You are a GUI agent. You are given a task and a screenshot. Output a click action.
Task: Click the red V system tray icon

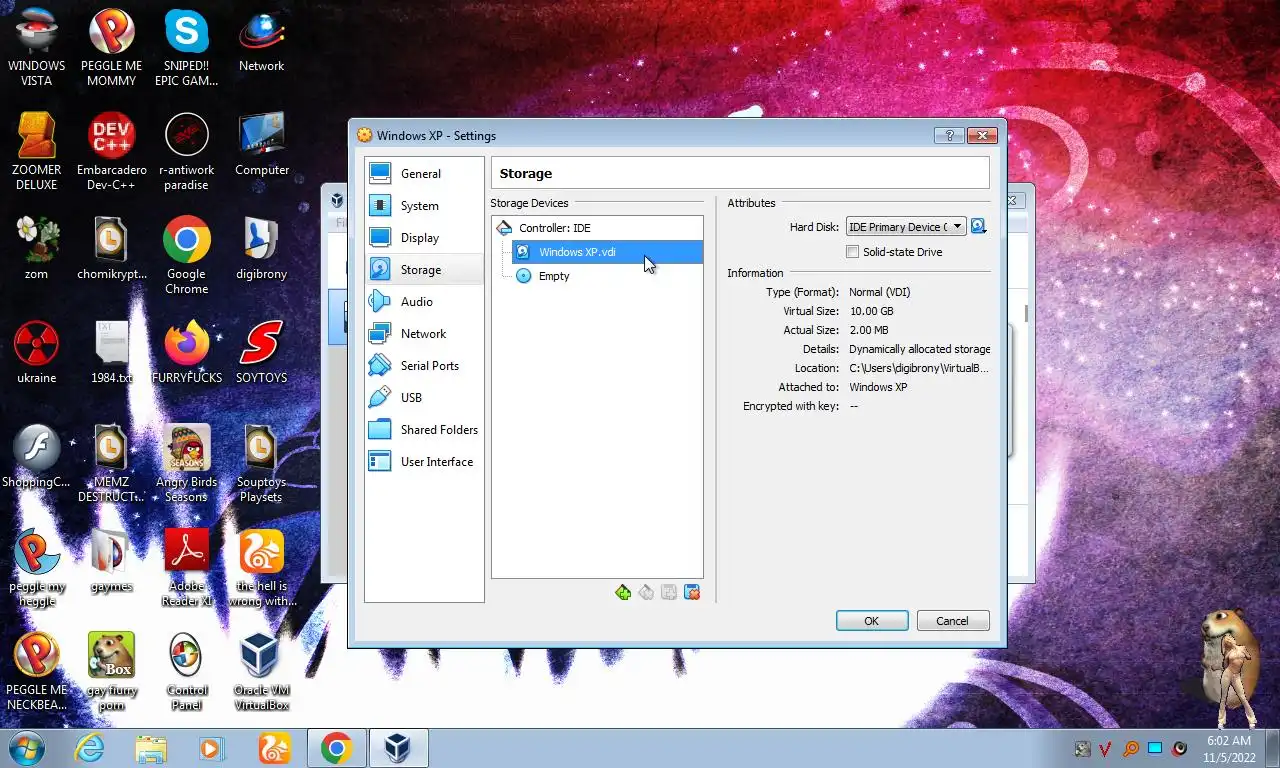tap(1106, 748)
